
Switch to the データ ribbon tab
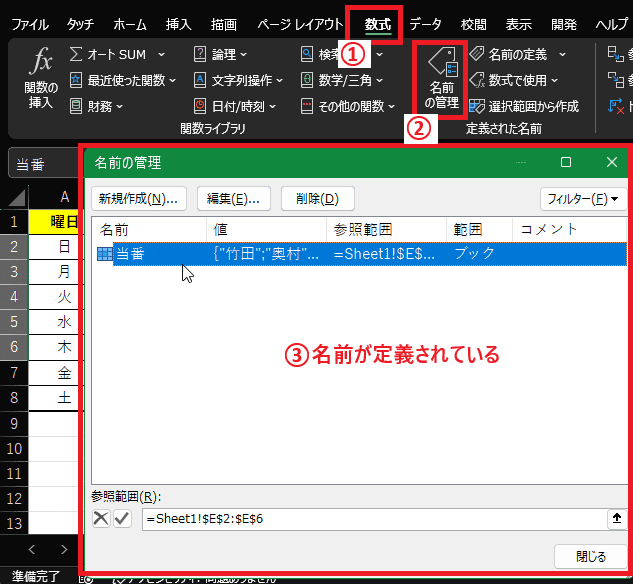click(425, 22)
